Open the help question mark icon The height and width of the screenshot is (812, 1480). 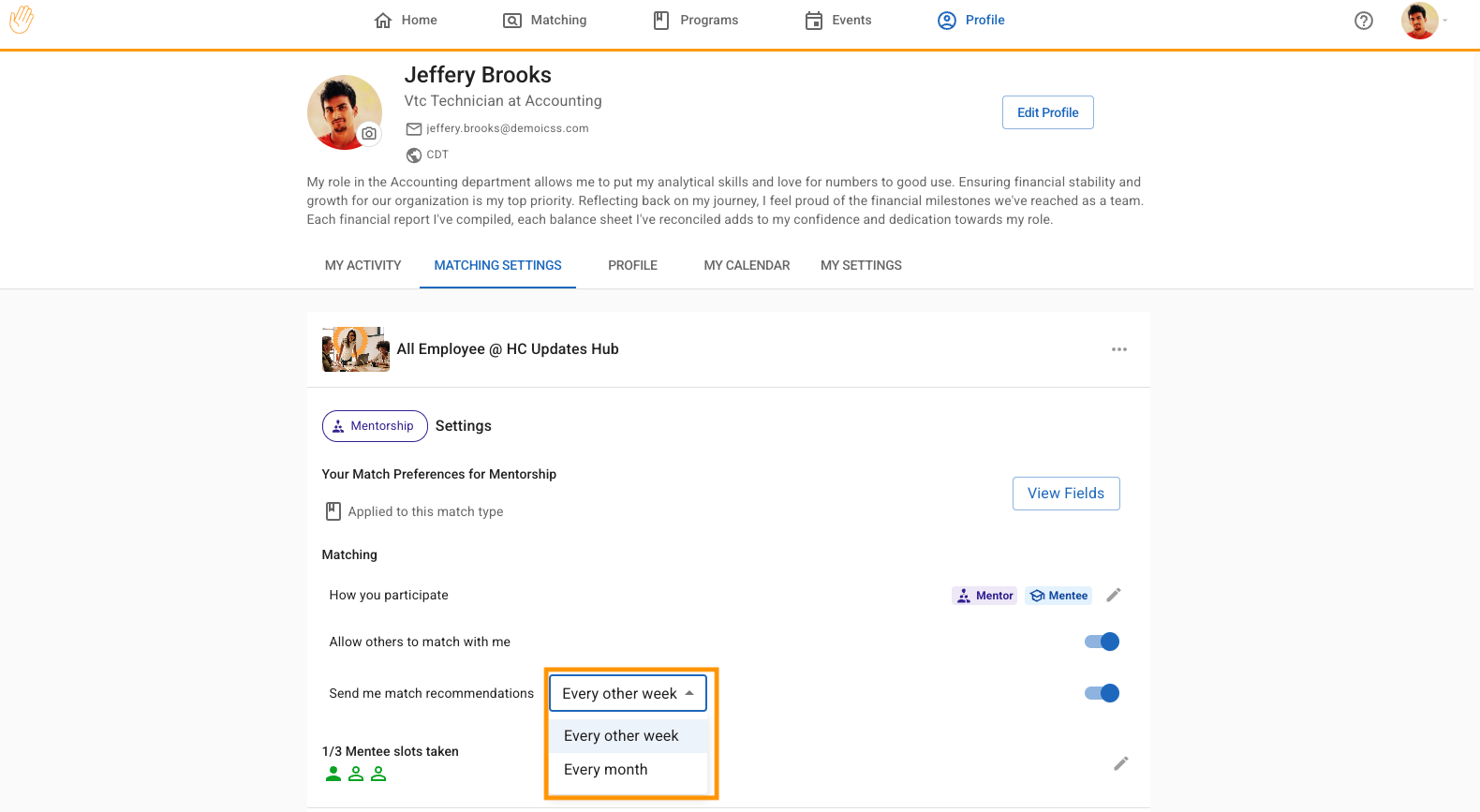pyautogui.click(x=1363, y=21)
